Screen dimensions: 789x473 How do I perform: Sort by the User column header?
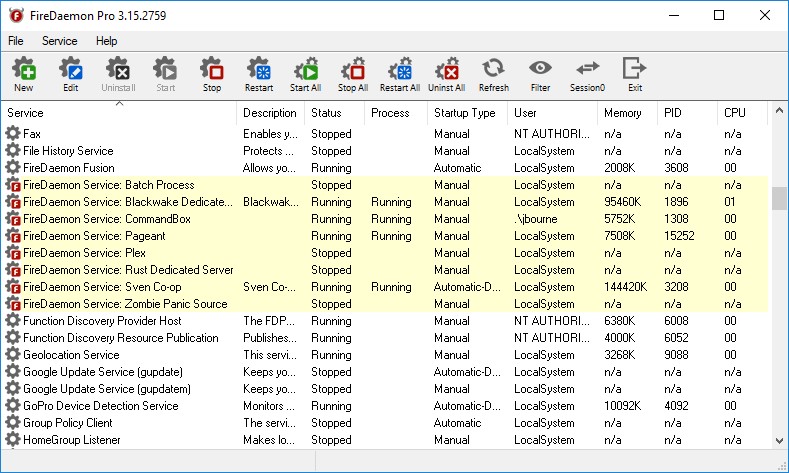(553, 113)
